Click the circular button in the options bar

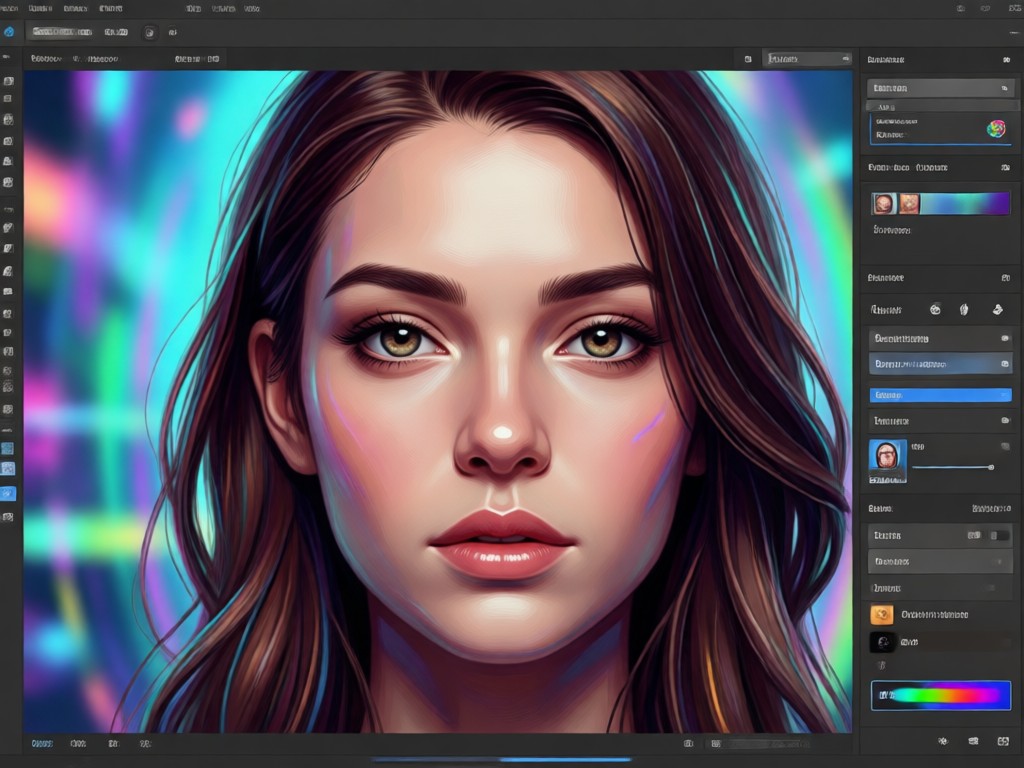pyautogui.click(x=150, y=33)
